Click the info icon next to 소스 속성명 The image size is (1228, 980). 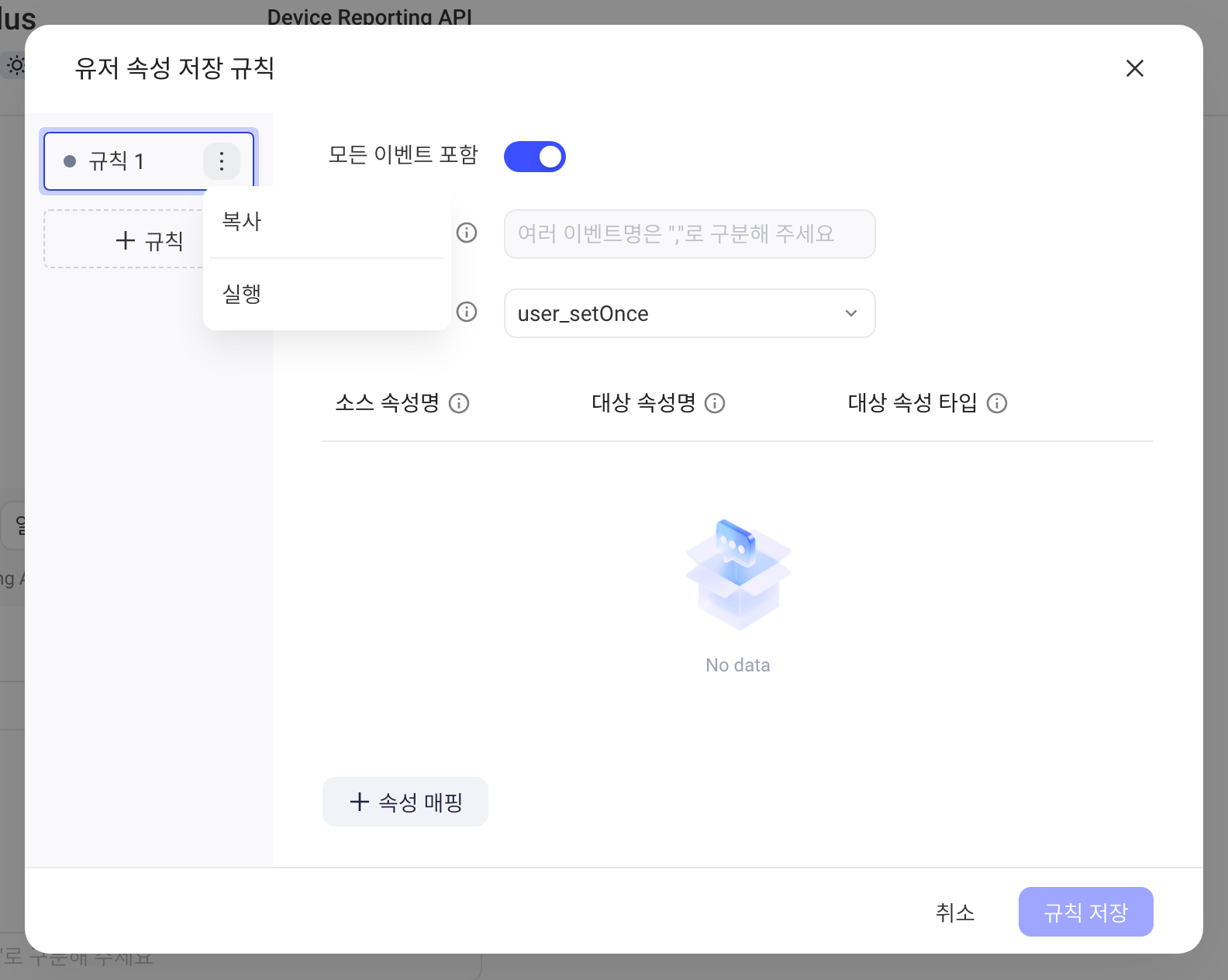point(459,403)
